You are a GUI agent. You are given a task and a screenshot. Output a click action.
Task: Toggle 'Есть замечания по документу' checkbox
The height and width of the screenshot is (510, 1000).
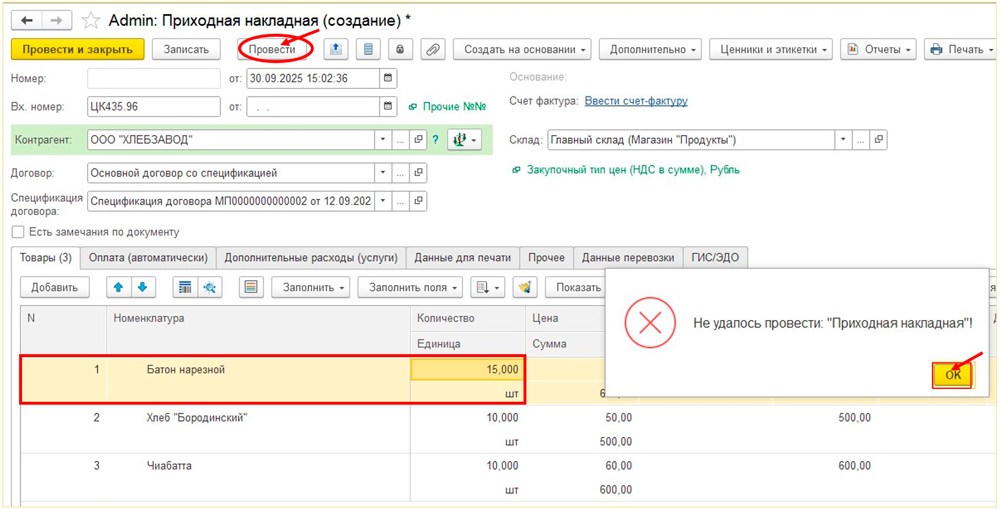click(x=18, y=232)
